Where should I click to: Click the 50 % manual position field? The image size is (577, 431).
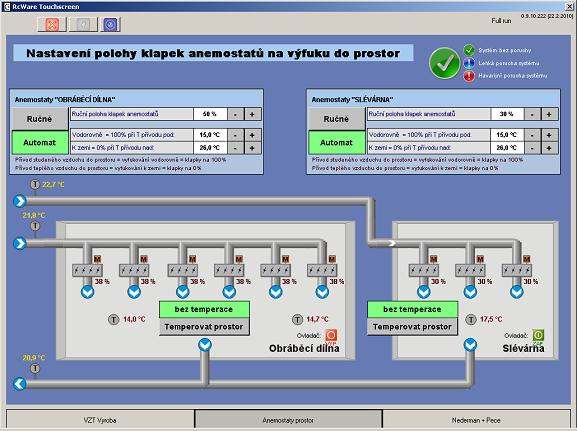click(210, 114)
